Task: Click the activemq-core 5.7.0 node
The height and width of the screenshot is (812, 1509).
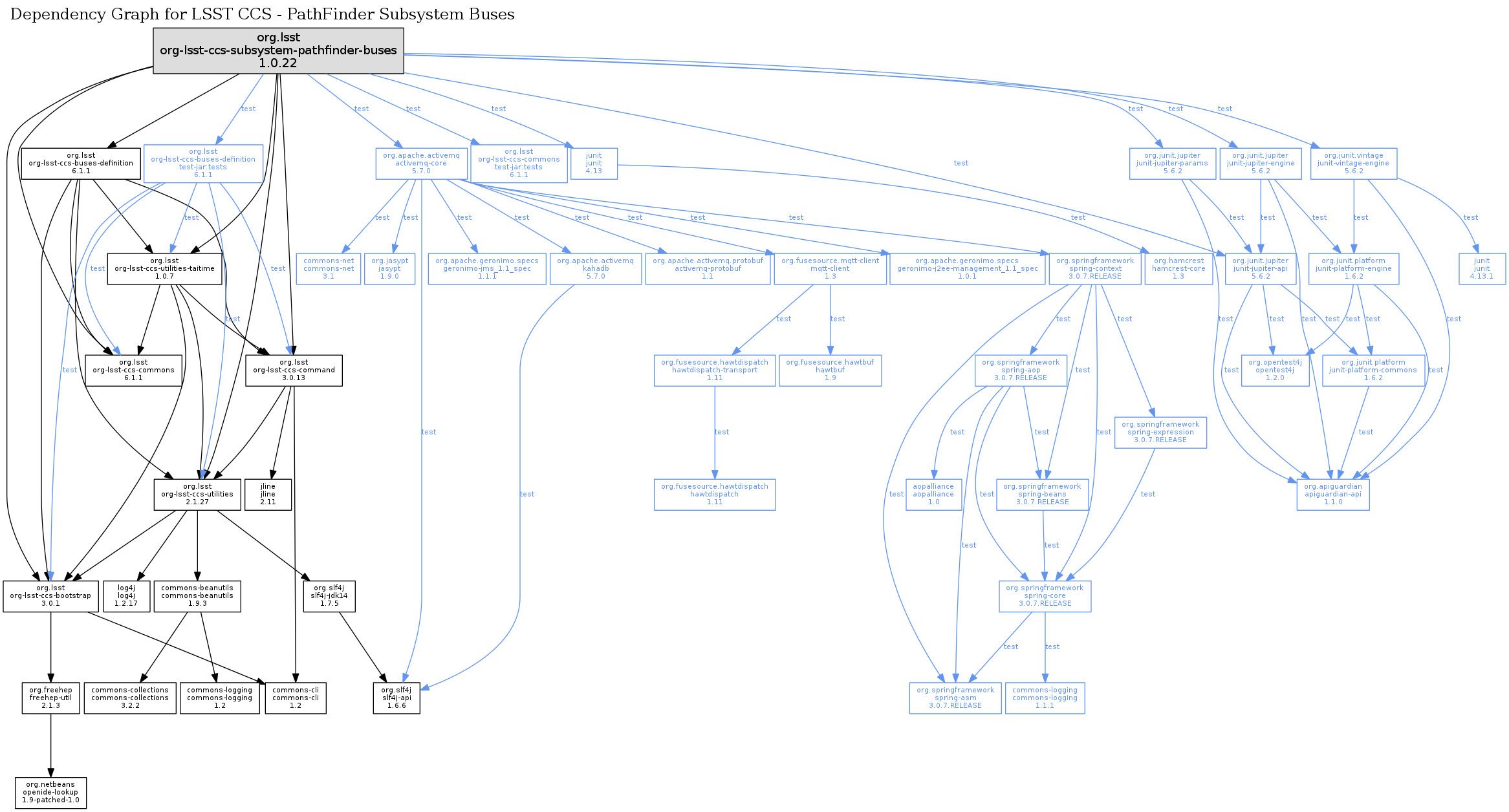Action: pyautogui.click(x=421, y=164)
